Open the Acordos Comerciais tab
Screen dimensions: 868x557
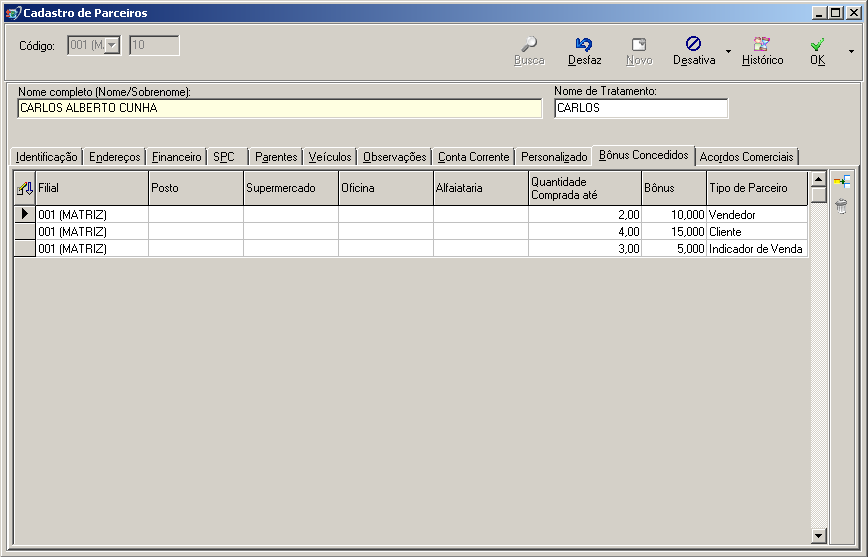[746, 157]
